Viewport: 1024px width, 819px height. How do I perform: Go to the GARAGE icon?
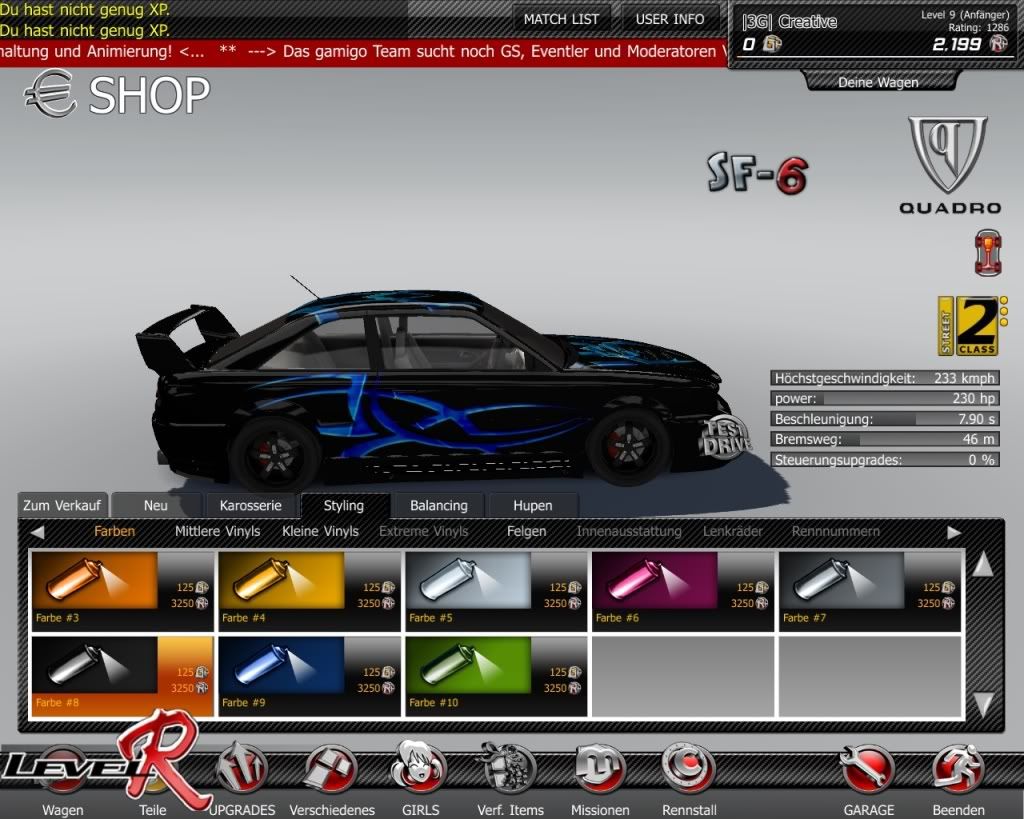pos(868,770)
